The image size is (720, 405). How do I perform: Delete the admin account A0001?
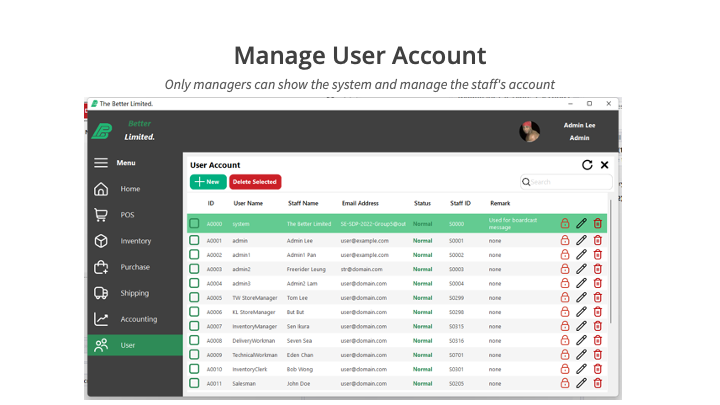coord(597,240)
